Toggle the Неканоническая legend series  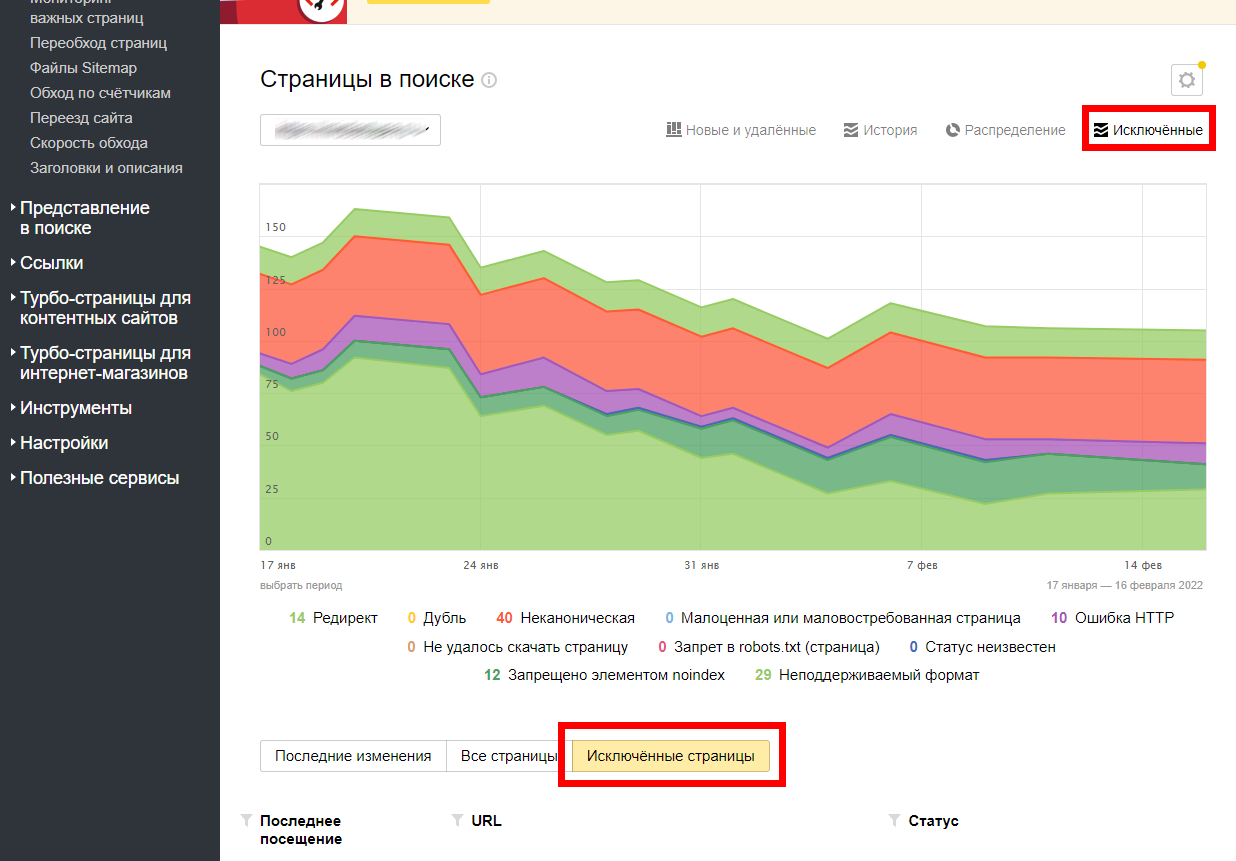[x=565, y=618]
